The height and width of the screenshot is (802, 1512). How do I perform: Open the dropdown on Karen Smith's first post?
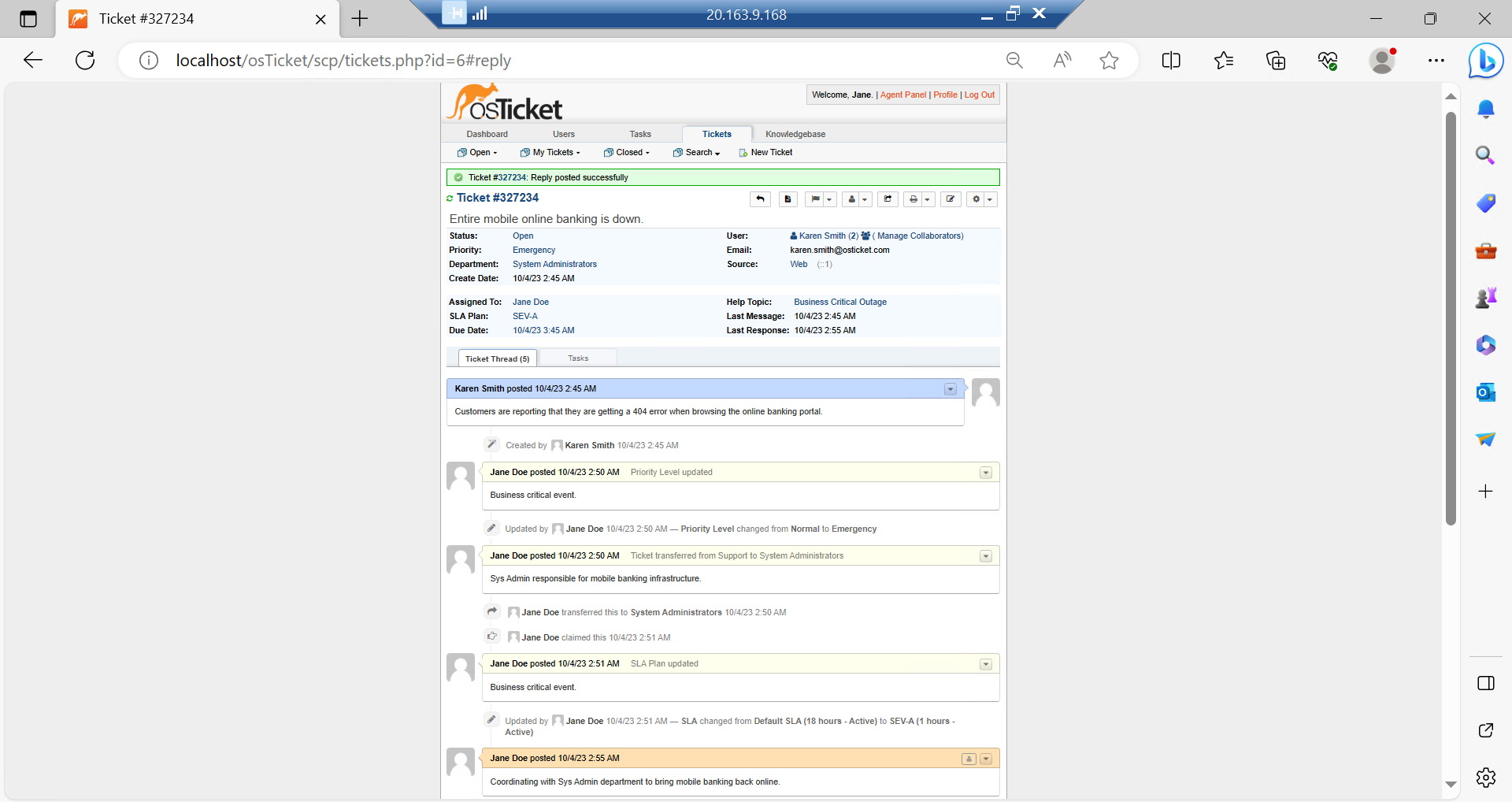click(x=950, y=388)
